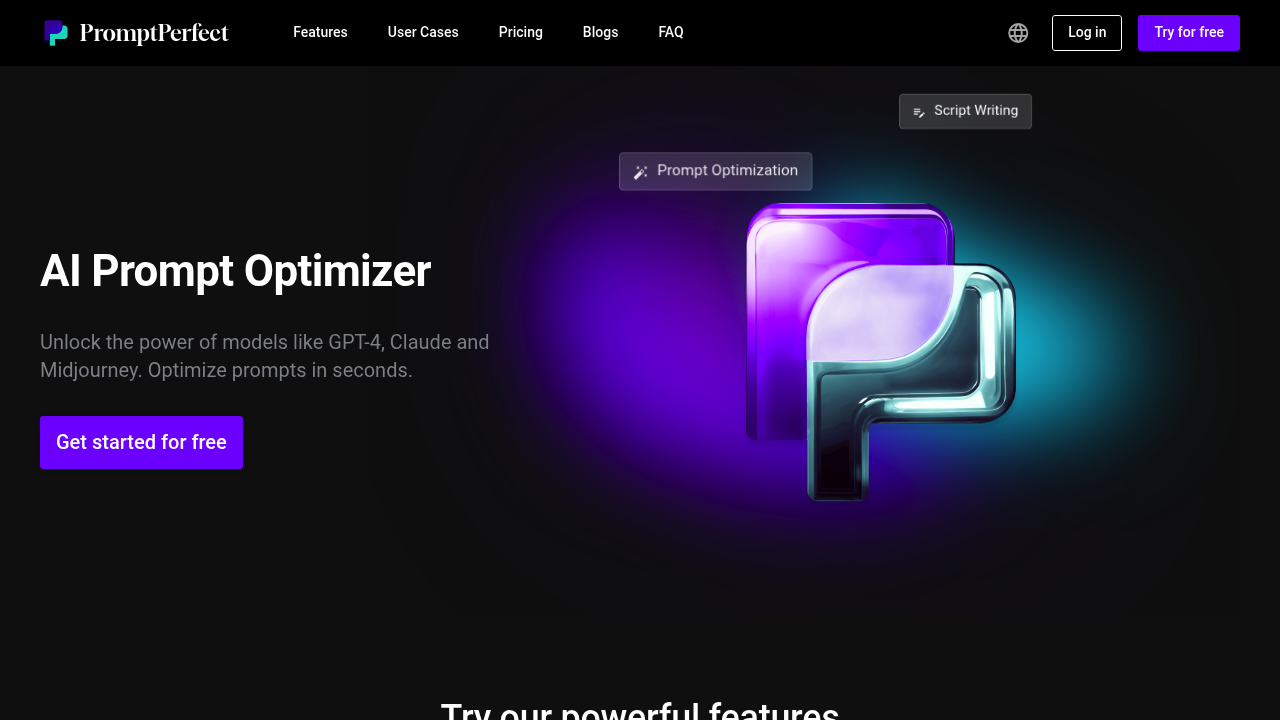The height and width of the screenshot is (720, 1280).
Task: Open the FAQ section
Action: click(671, 32)
